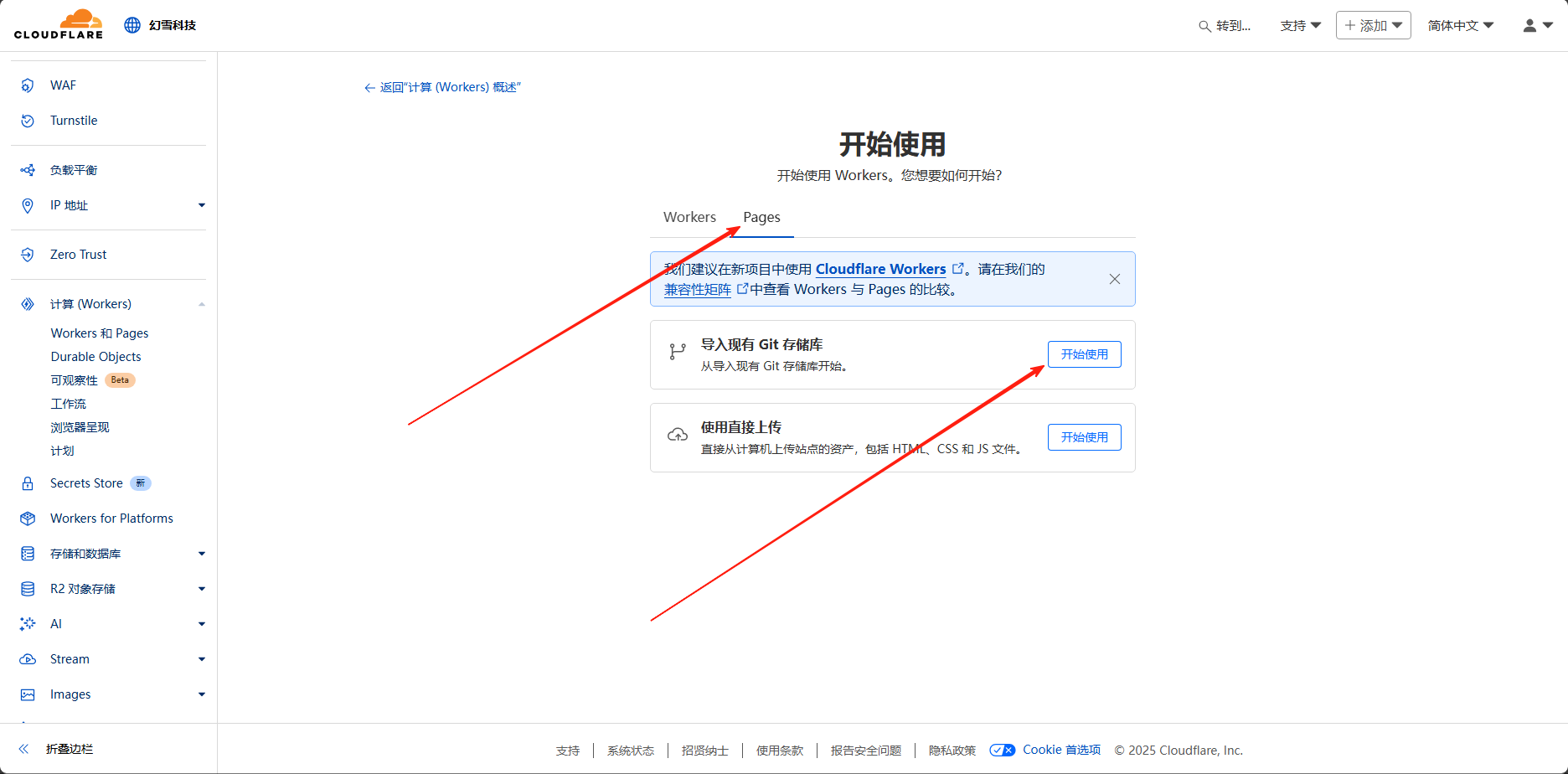Click the Workers for Platforms cube icon
Screen dimensions: 1568x774
[x=28, y=519]
